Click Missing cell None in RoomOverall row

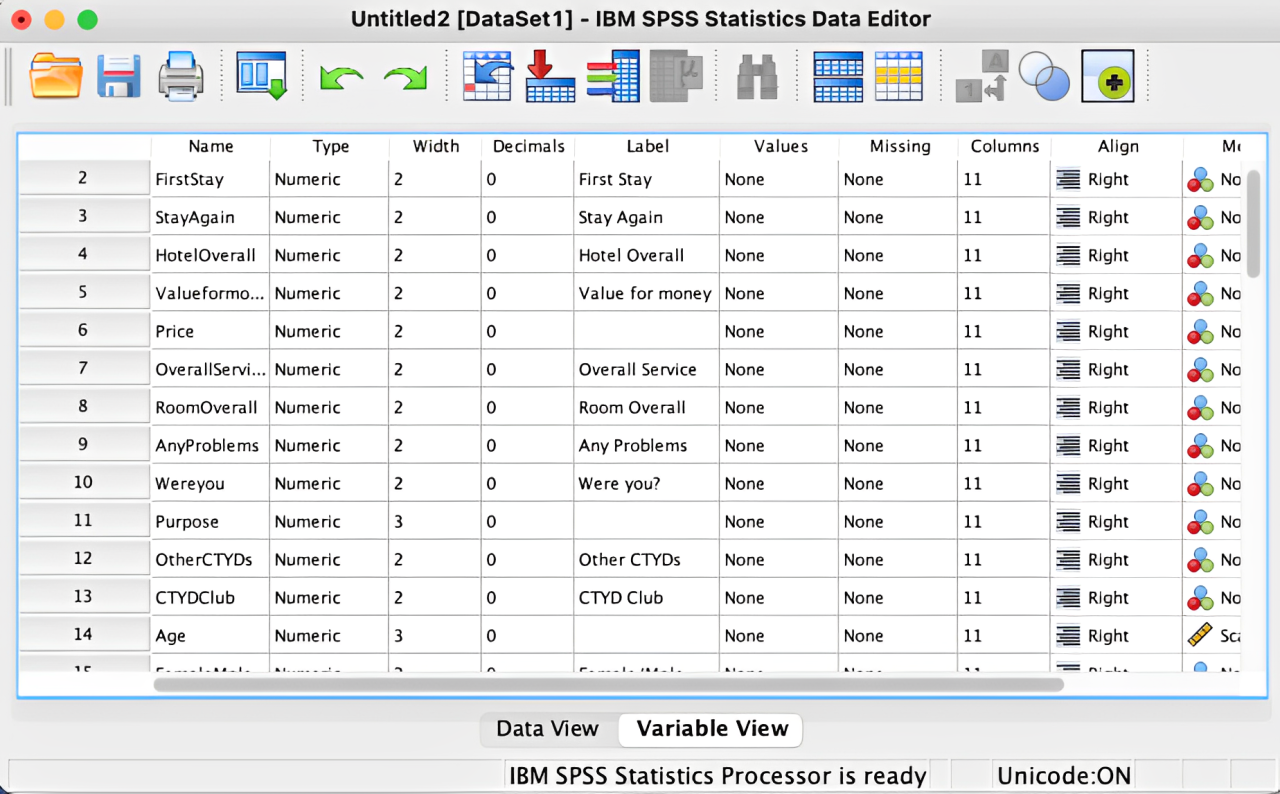pos(899,408)
